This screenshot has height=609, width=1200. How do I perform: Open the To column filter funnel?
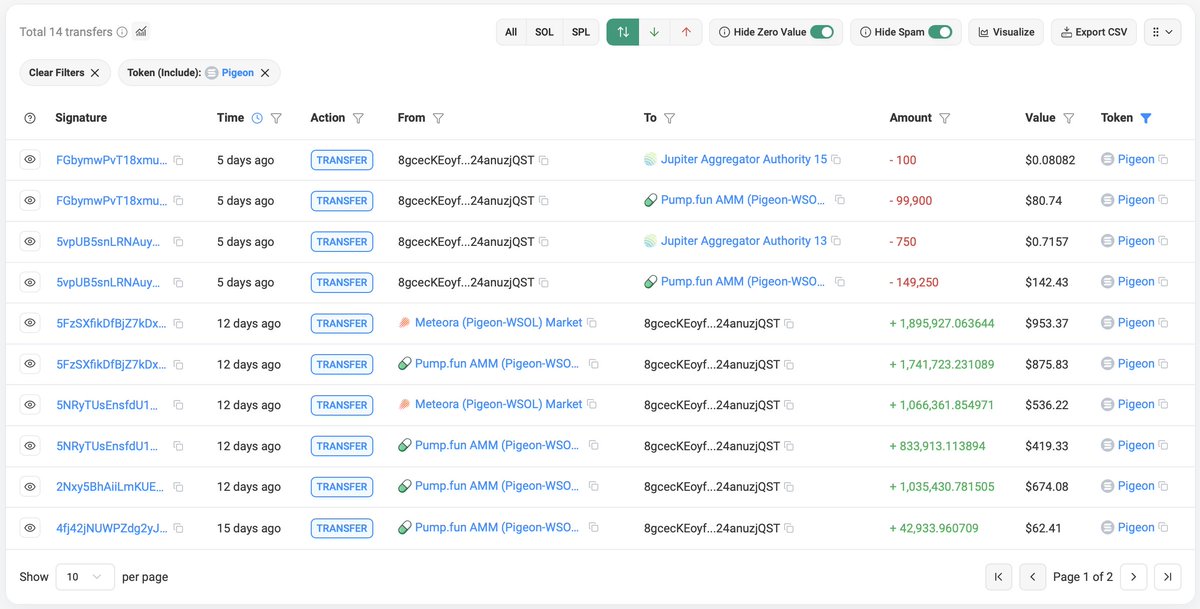(670, 118)
